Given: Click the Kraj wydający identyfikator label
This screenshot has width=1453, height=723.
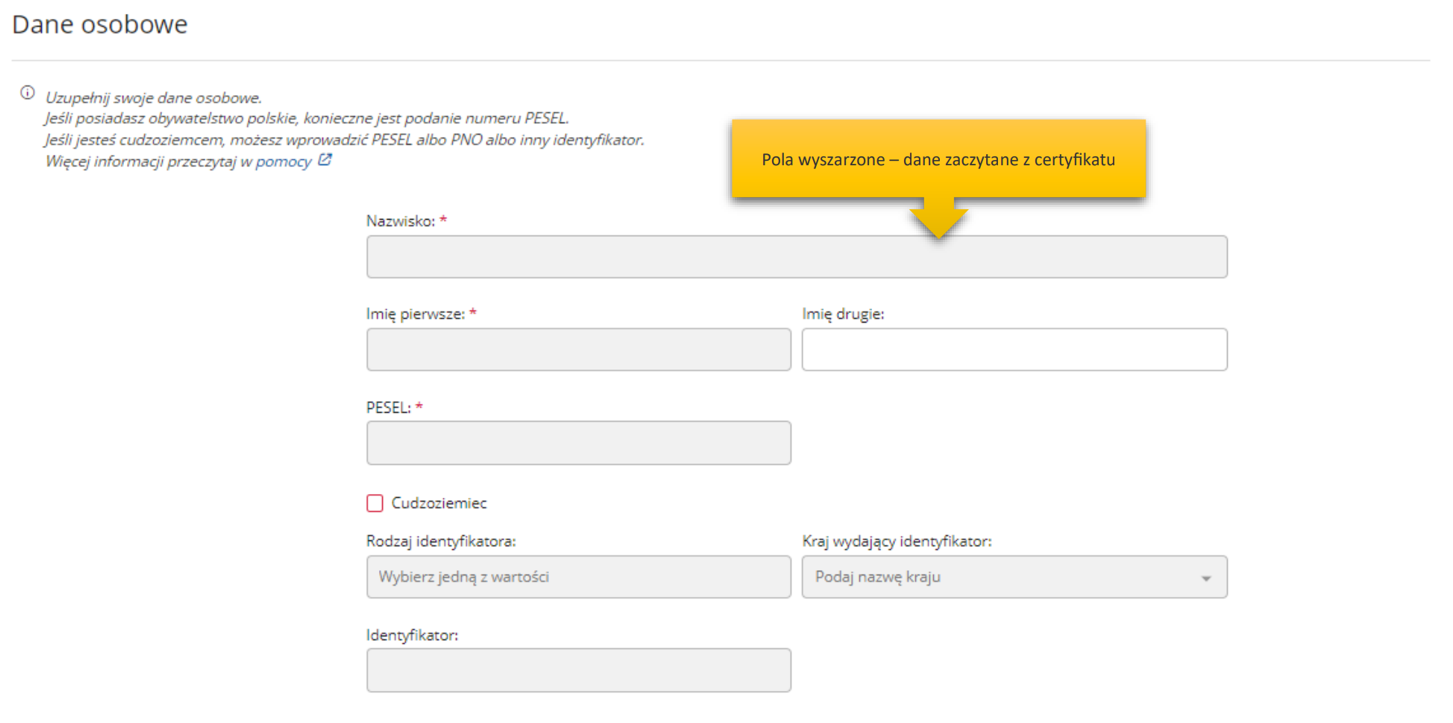Looking at the screenshot, I should pyautogui.click(x=897, y=541).
